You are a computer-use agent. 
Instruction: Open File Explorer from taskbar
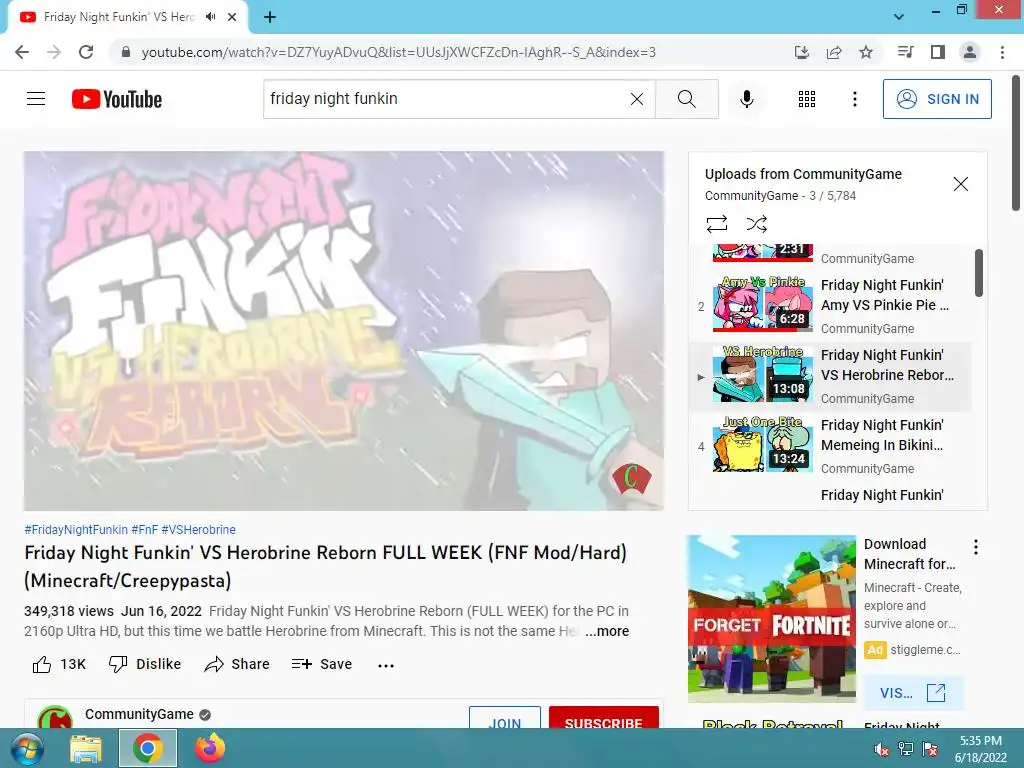coord(86,748)
